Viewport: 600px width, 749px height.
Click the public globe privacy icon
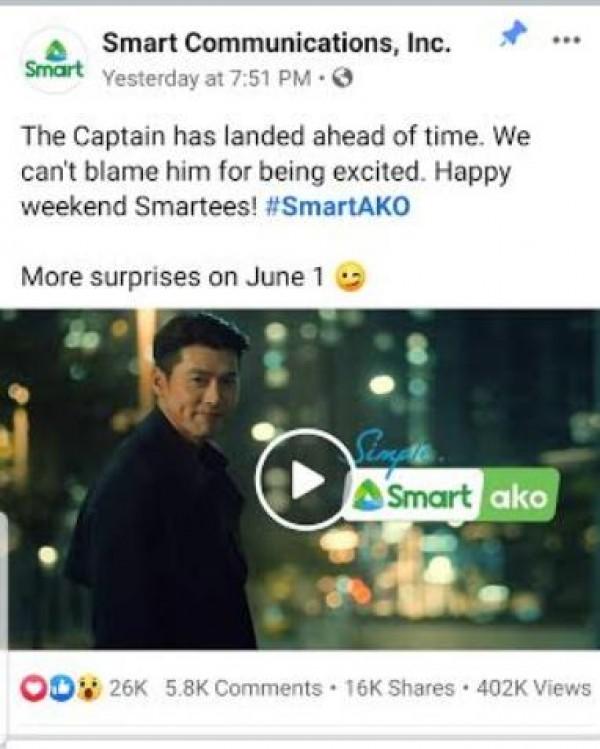(343, 78)
